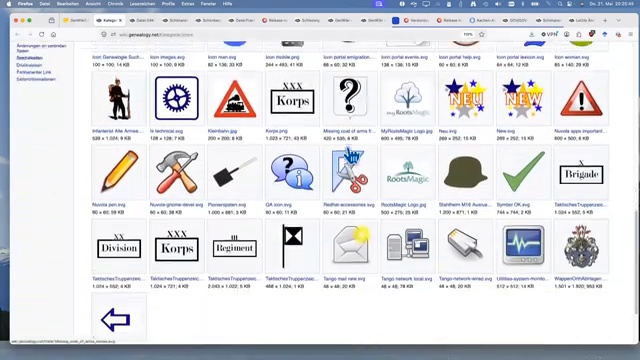Expand the list all tabs chevron
Image resolution: width=640 pixels, height=360 pixels.
tap(619, 20)
